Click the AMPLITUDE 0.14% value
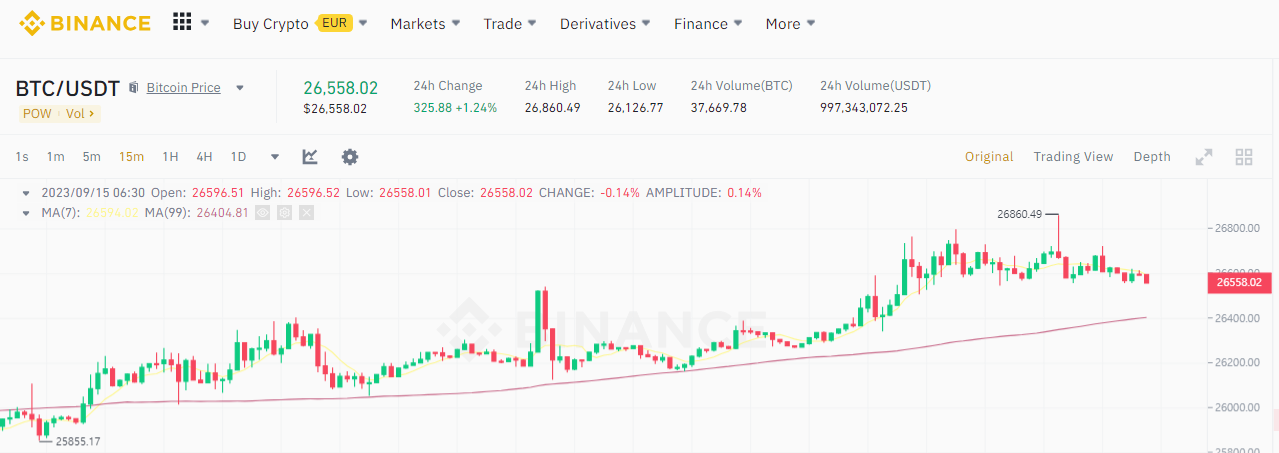Viewport: 1279px width, 453px height. (744, 192)
